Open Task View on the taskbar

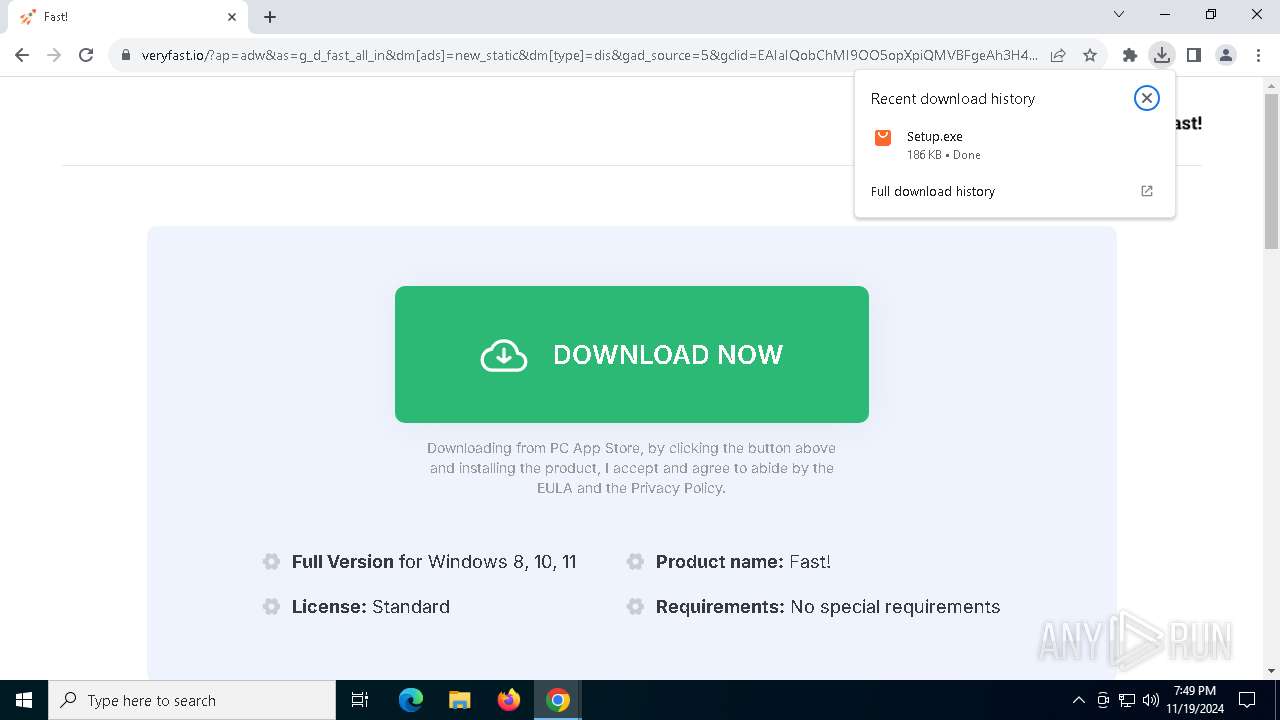coord(360,700)
